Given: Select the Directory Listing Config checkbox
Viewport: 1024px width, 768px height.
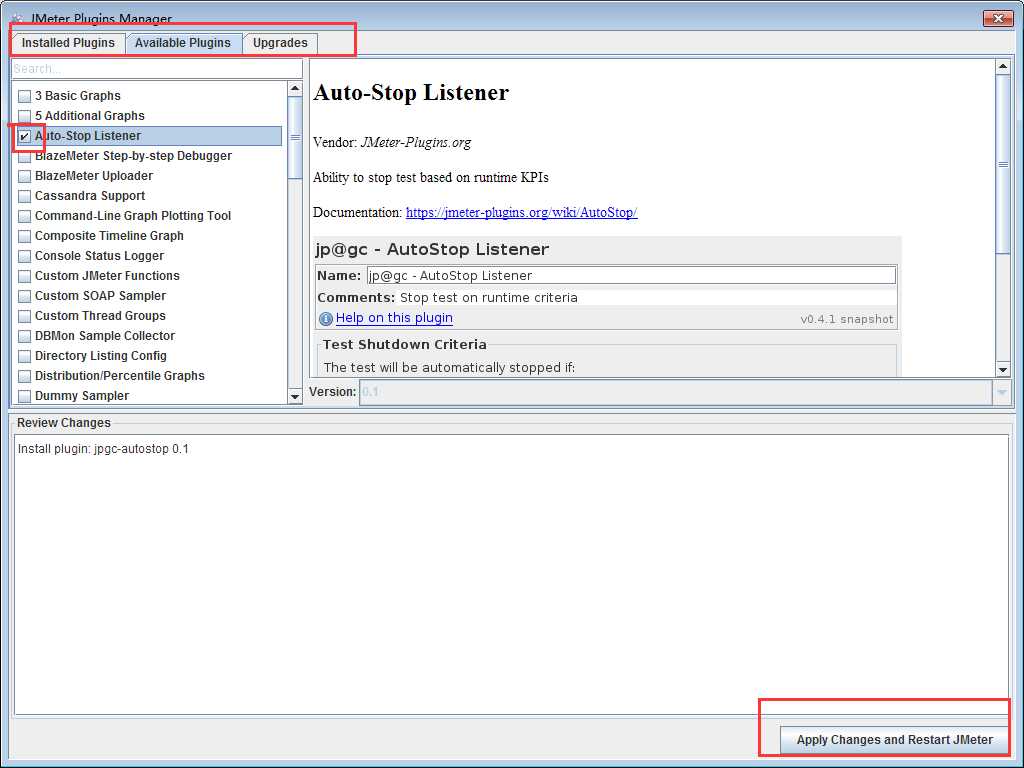Looking at the screenshot, I should coord(25,356).
